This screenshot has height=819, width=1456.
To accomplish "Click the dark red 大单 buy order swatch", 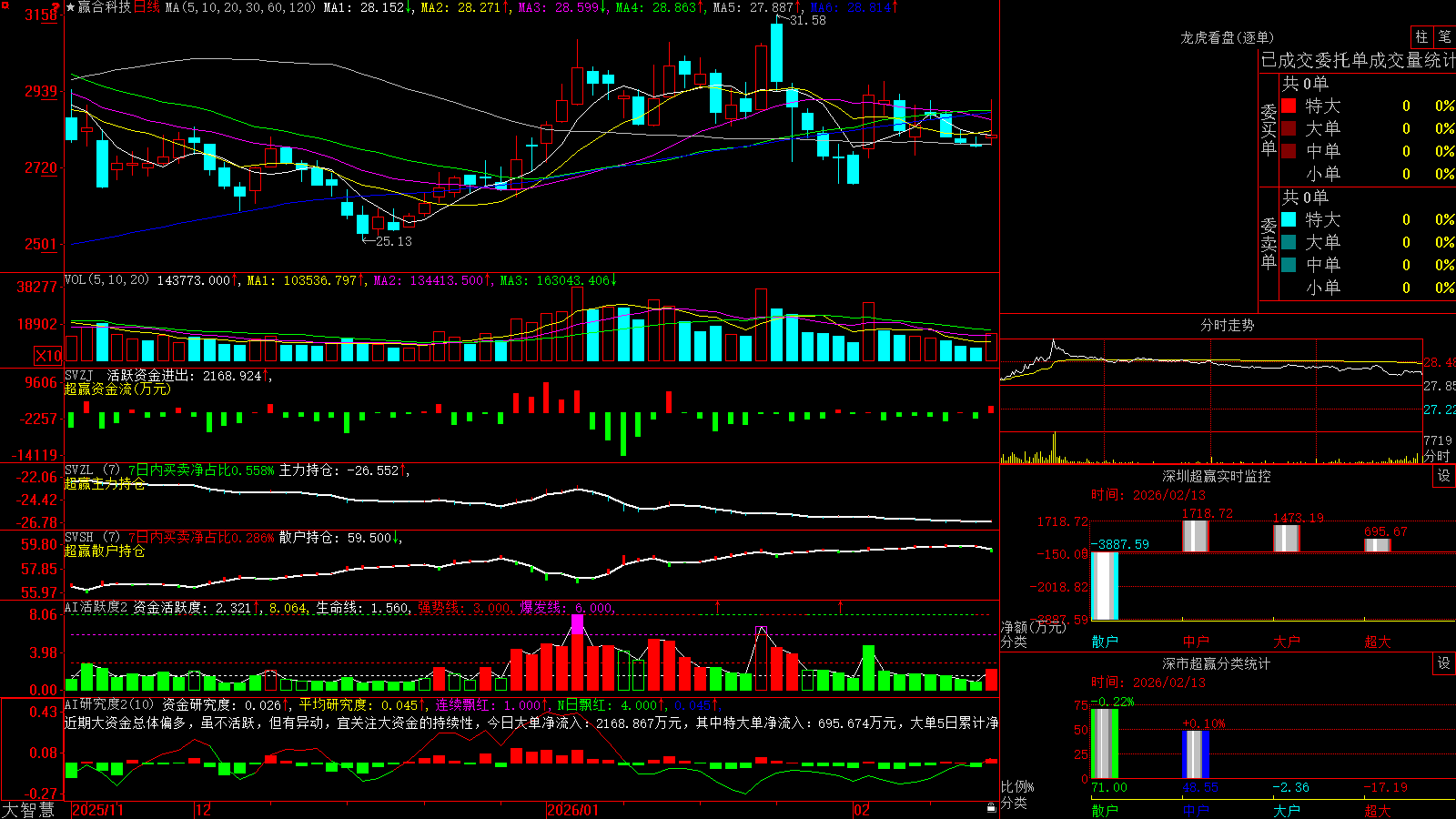I will [1289, 128].
